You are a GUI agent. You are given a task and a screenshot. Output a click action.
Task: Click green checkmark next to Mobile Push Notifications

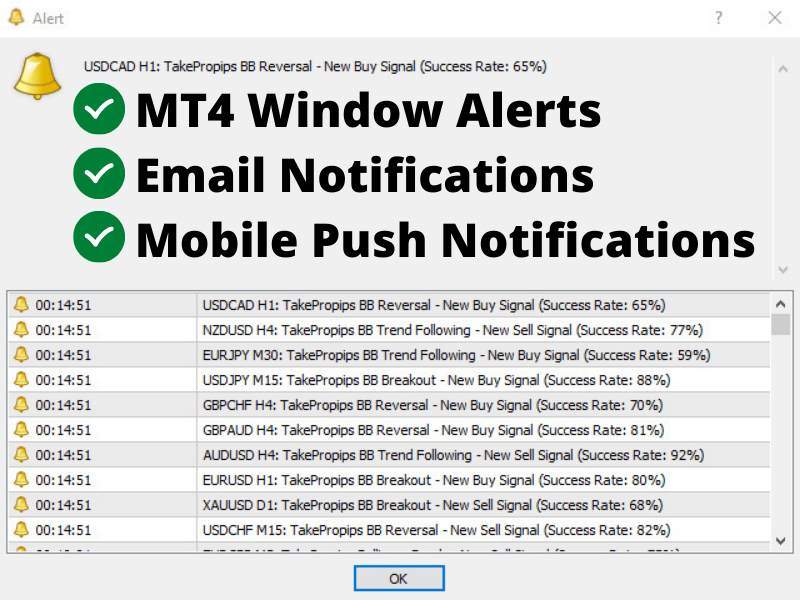click(99, 239)
